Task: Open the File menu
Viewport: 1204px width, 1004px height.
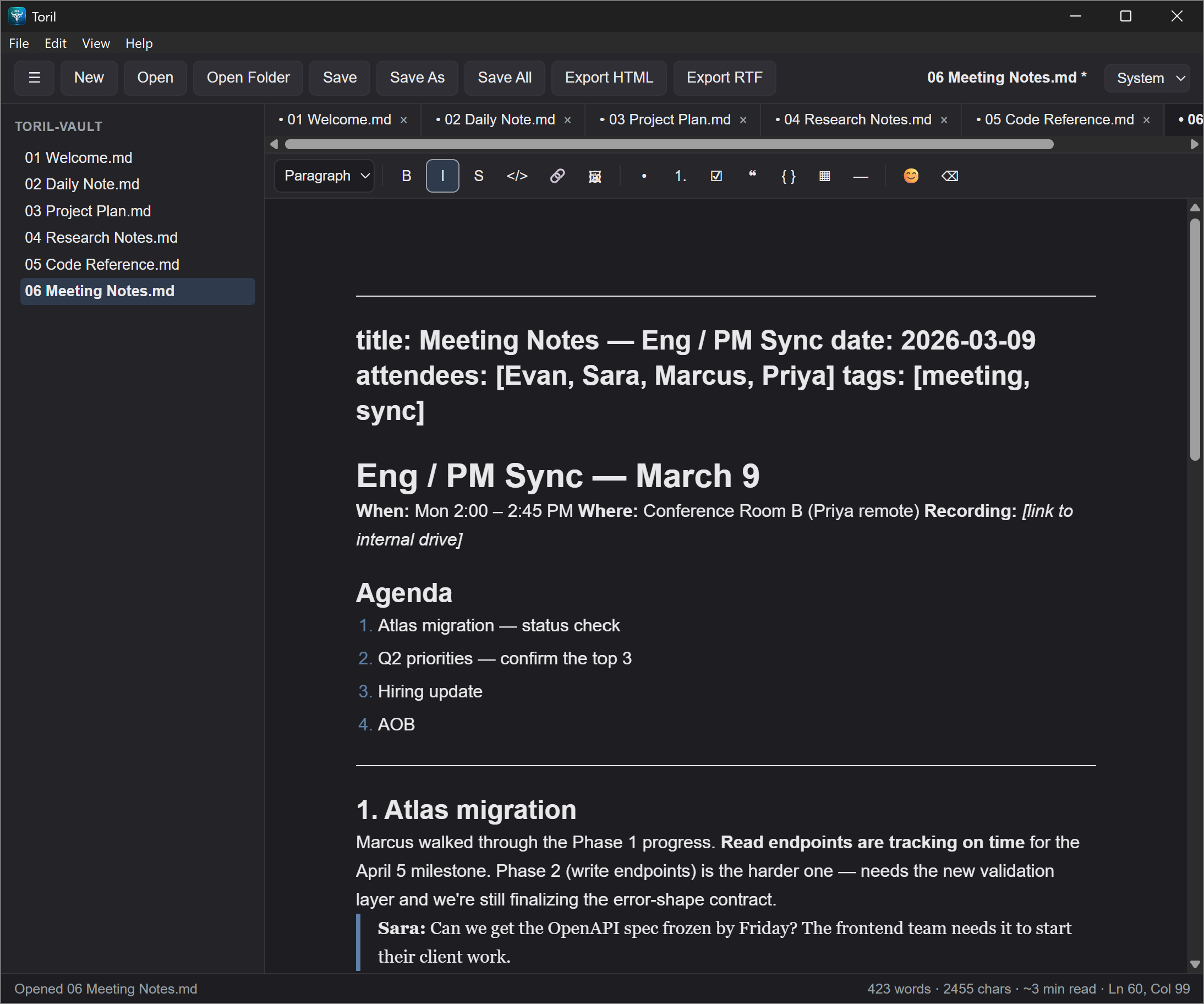Action: pyautogui.click(x=19, y=43)
